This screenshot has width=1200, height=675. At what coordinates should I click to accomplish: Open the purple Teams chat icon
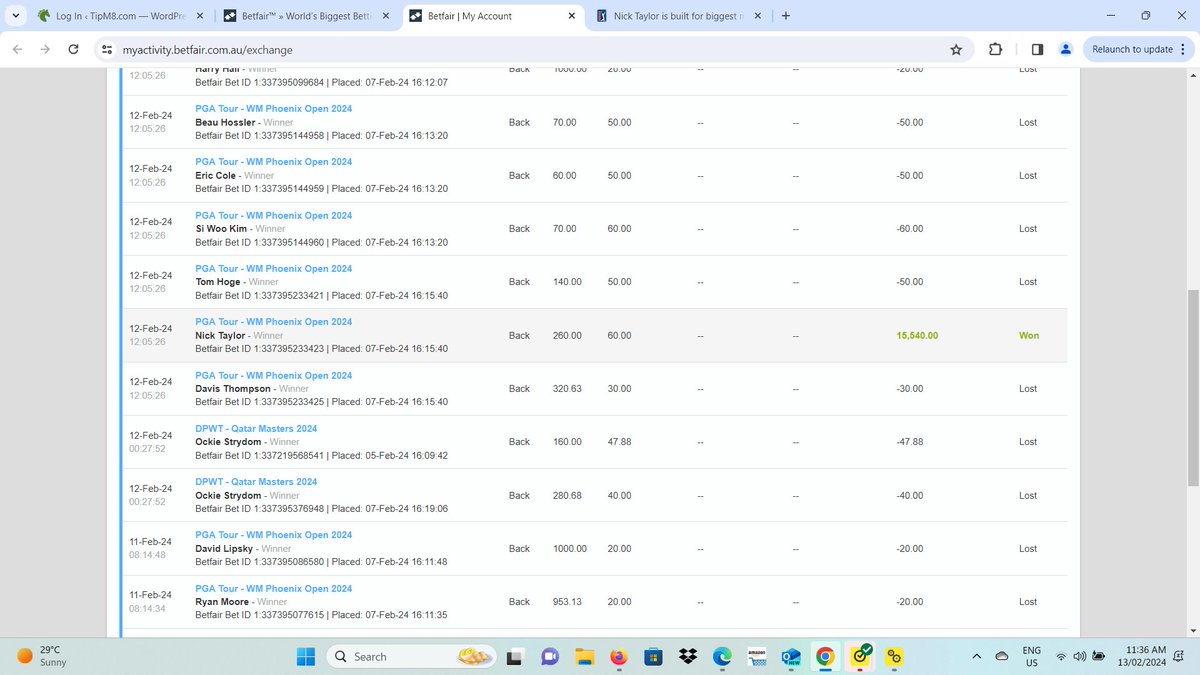click(549, 656)
